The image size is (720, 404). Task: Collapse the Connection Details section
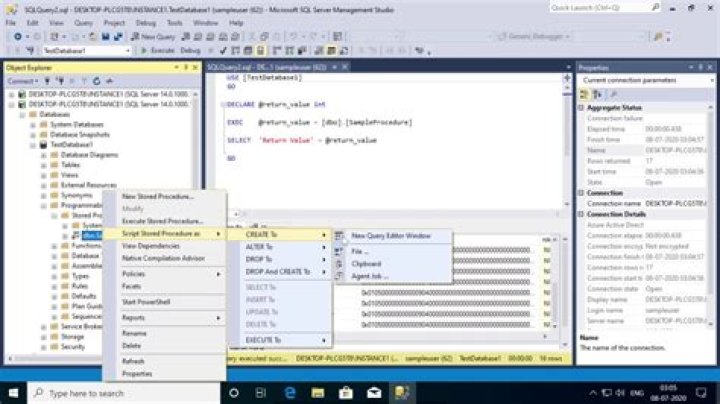tap(581, 214)
